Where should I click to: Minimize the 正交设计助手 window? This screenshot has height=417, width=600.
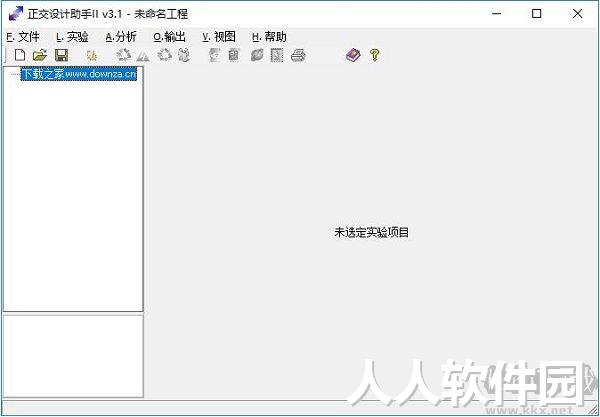point(497,14)
